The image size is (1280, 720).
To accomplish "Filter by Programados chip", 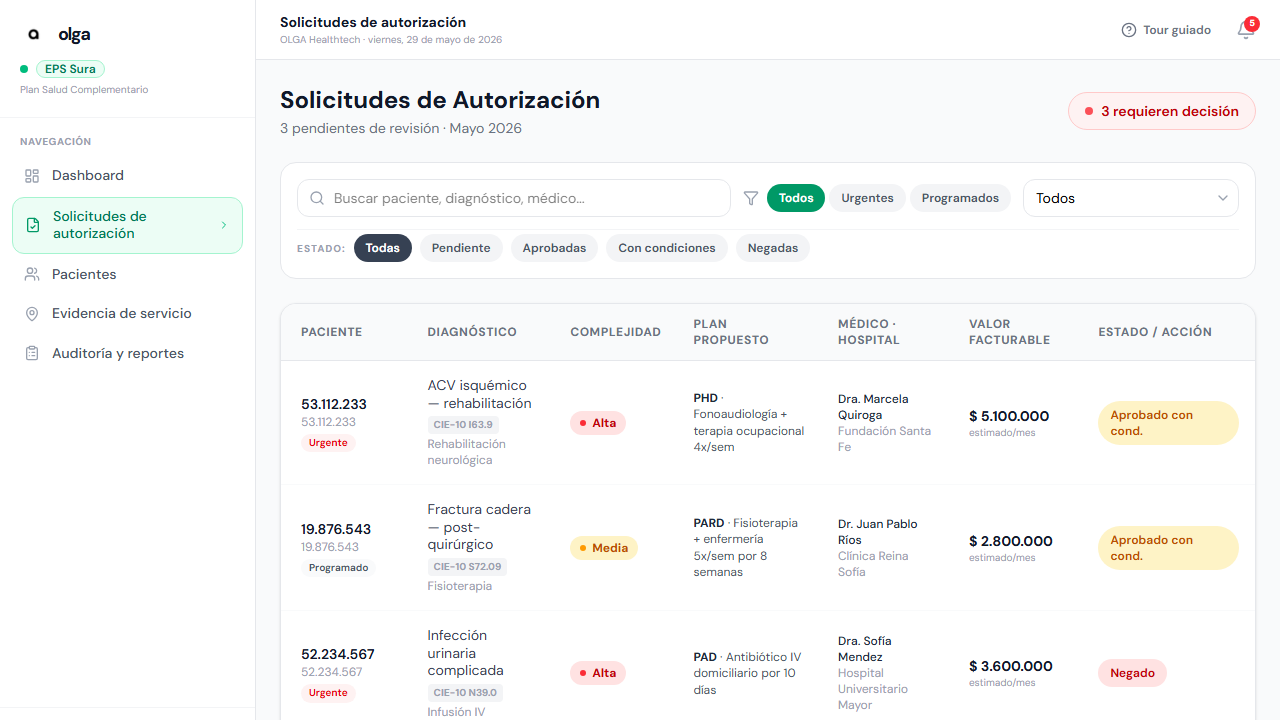I will pyautogui.click(x=960, y=198).
